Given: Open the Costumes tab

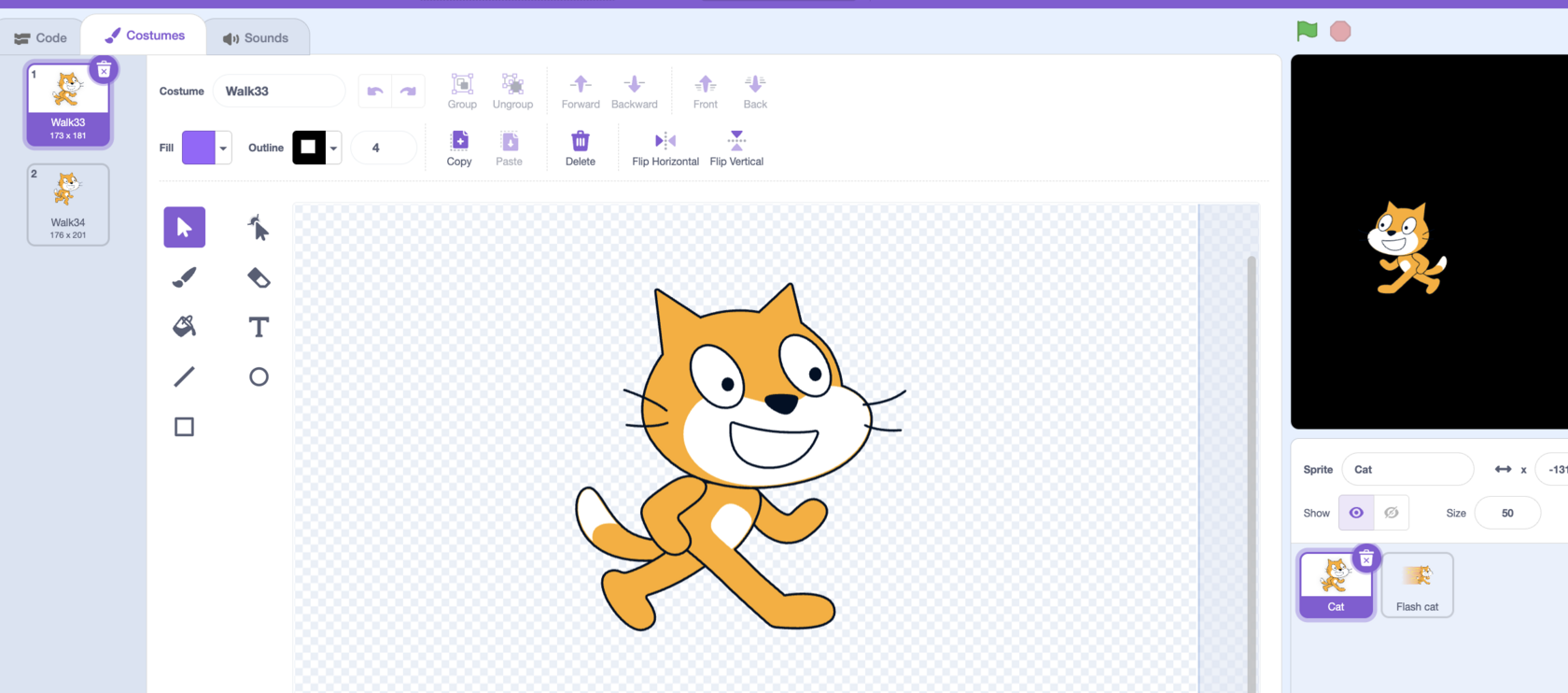Looking at the screenshot, I should click(x=145, y=35).
